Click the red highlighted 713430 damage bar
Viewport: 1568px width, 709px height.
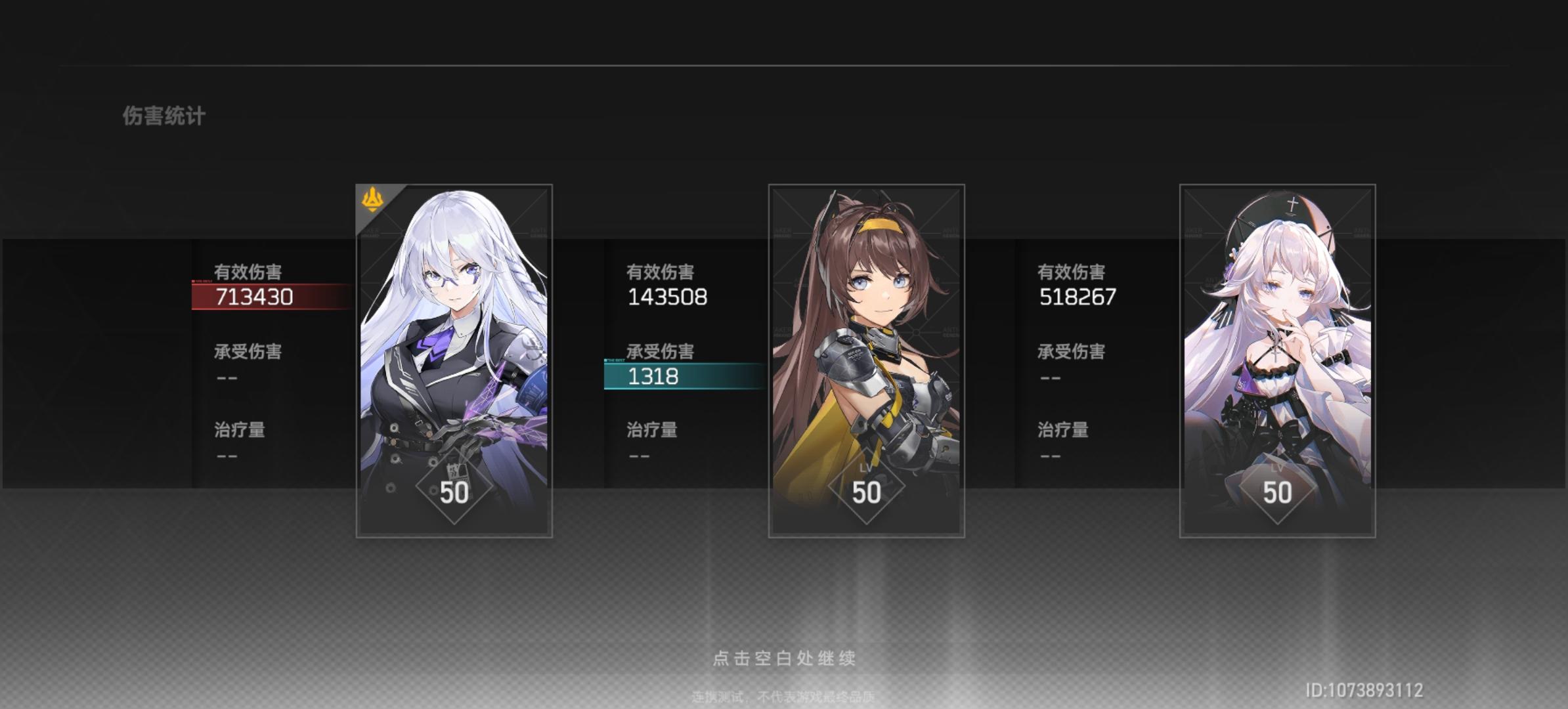(x=272, y=297)
